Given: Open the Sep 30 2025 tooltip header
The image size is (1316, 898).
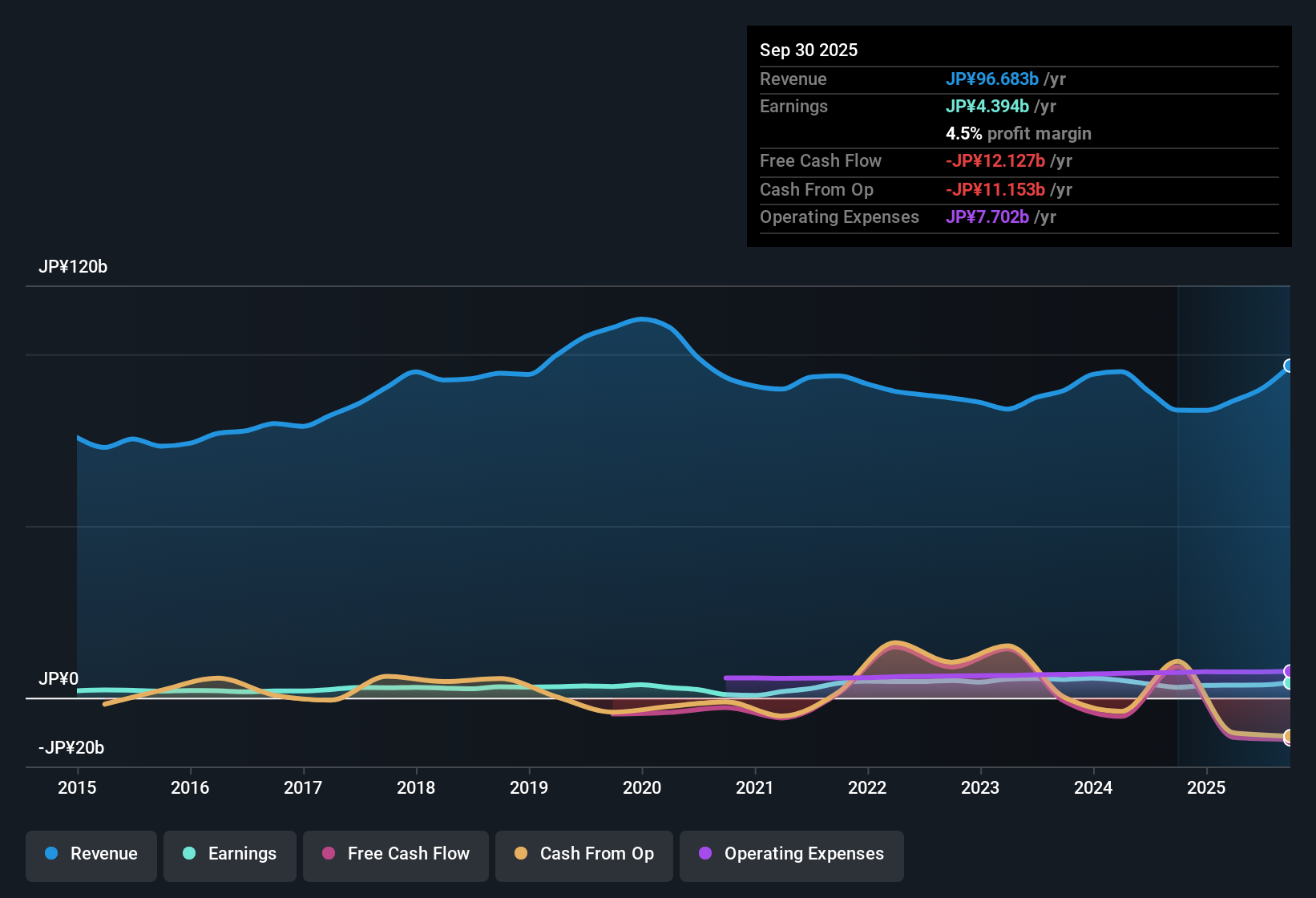Looking at the screenshot, I should pyautogui.click(x=809, y=50).
